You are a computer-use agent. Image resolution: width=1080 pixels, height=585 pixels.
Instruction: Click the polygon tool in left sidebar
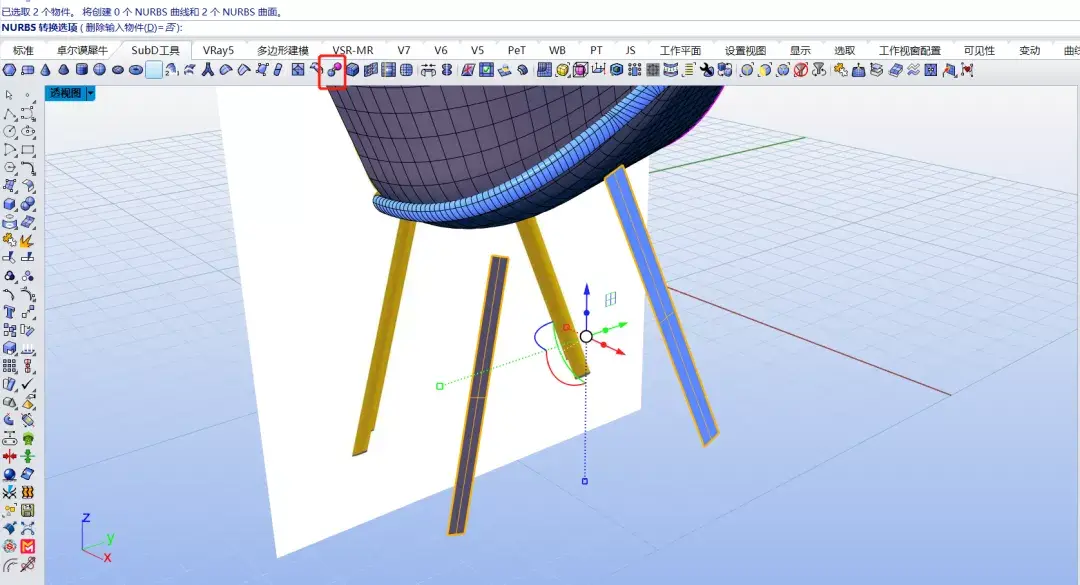[x=10, y=167]
